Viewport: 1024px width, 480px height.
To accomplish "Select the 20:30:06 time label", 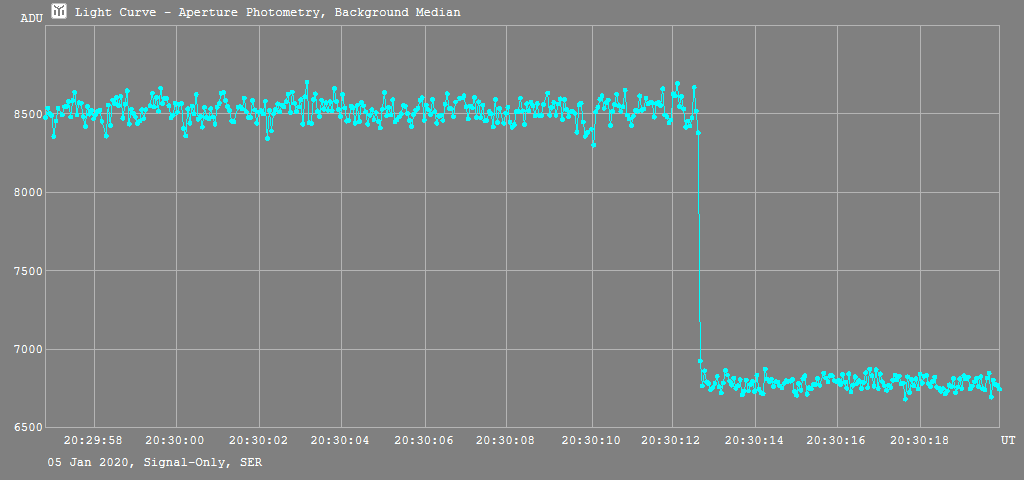I will (425, 439).
